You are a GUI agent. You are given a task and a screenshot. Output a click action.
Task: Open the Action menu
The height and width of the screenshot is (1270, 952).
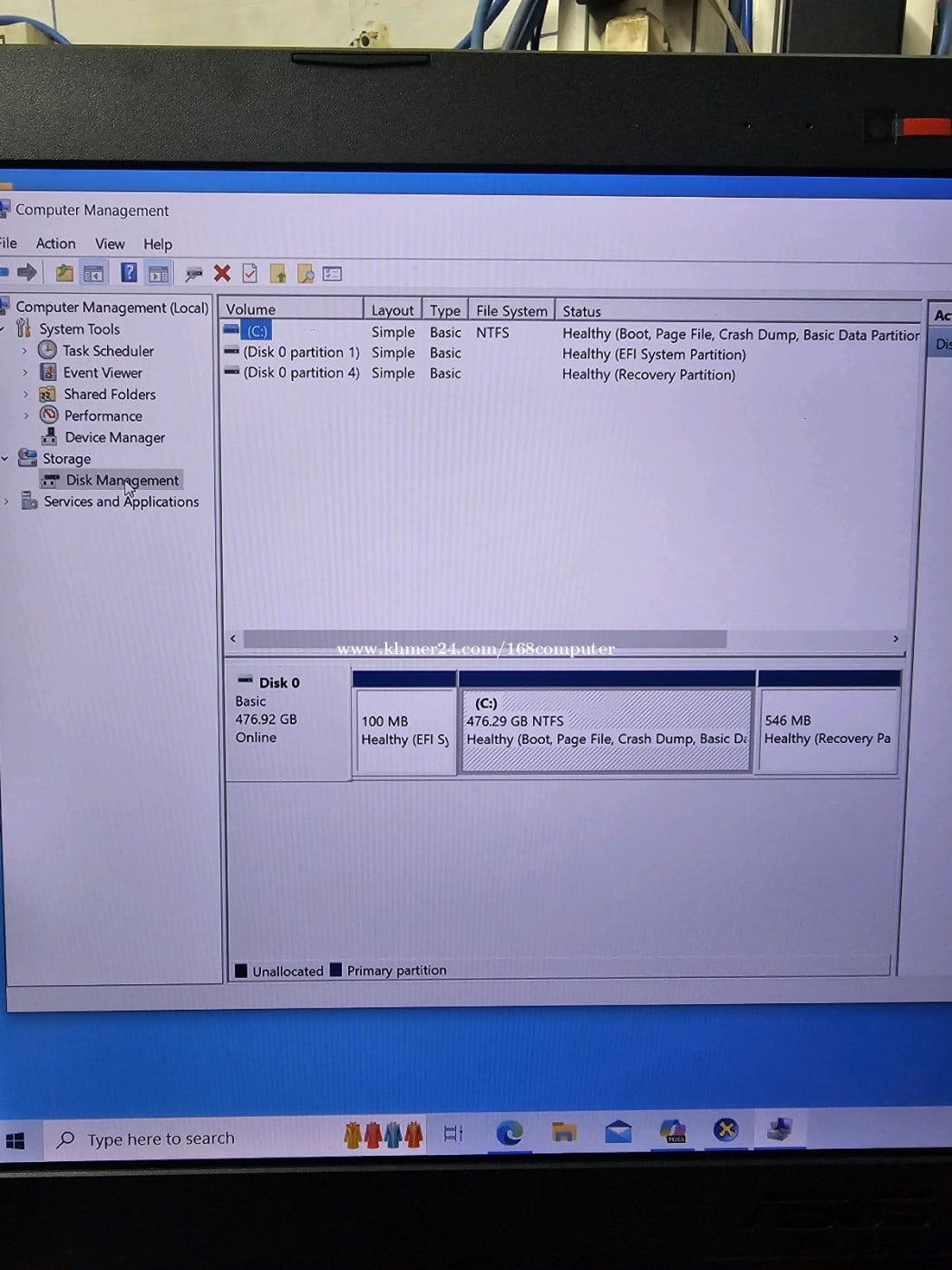55,243
